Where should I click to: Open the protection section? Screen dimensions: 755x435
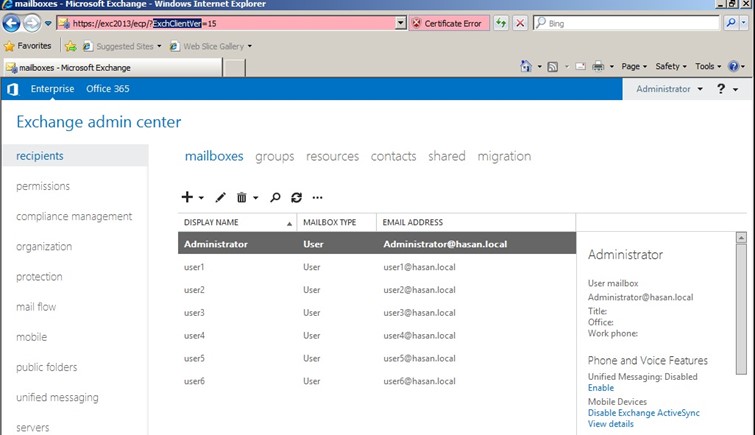(x=39, y=277)
